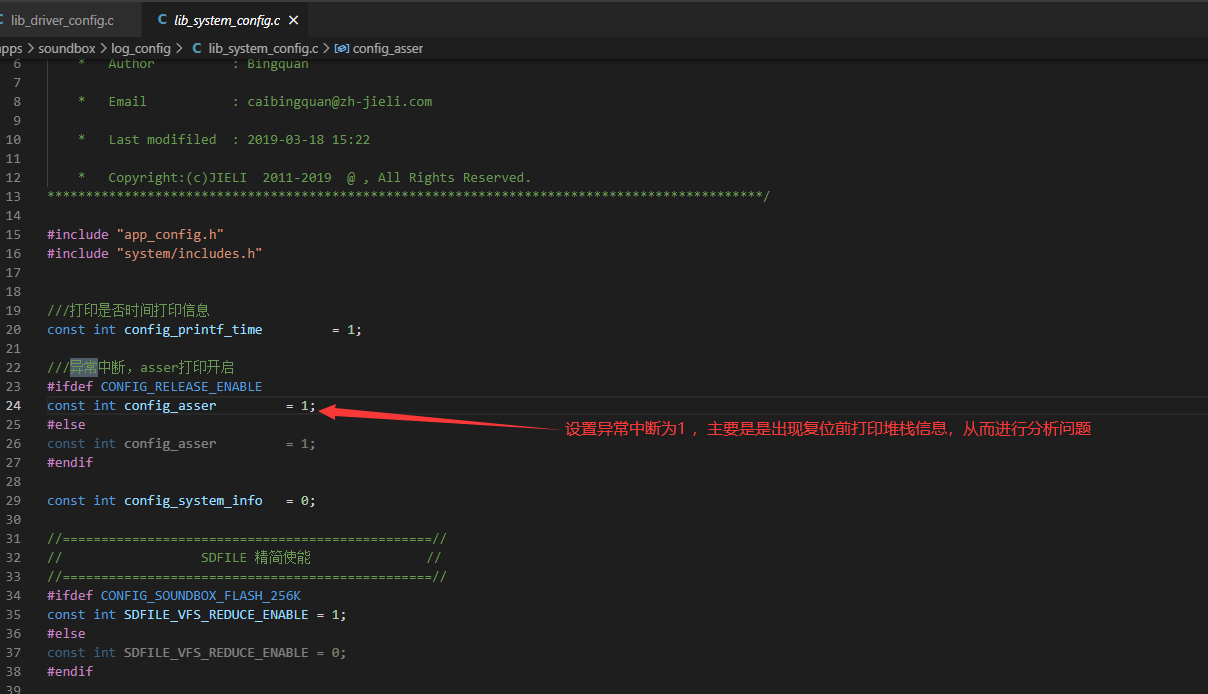
Task: Click the "SDFILE 精简使能" section comment
Action: [x=256, y=557]
